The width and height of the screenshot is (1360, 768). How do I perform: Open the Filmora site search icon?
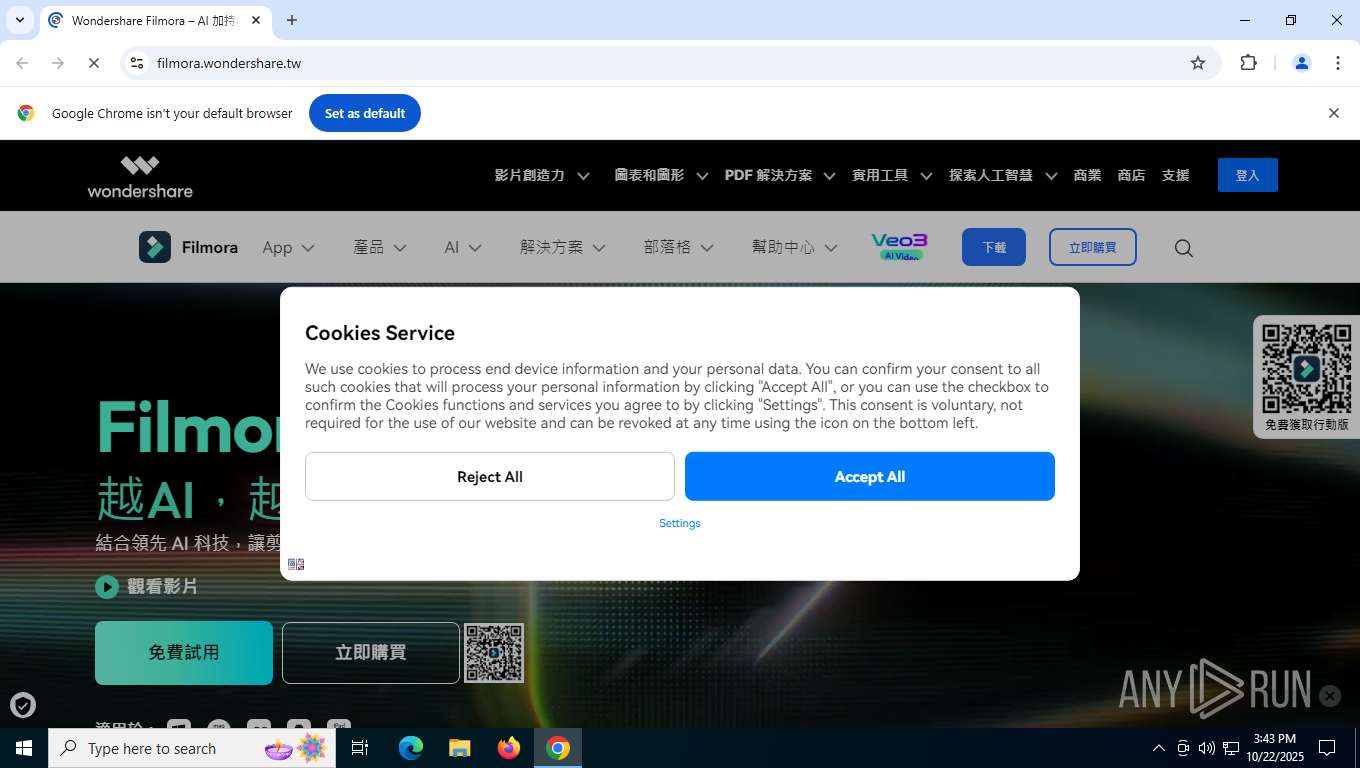(x=1184, y=248)
